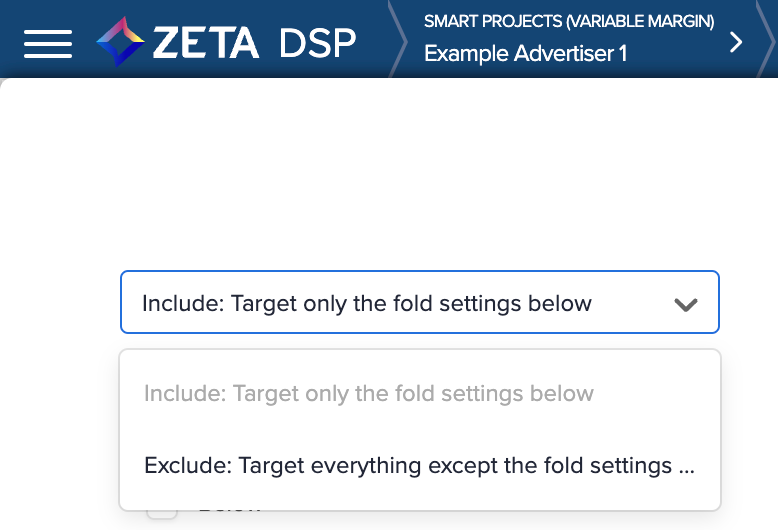Click the Zeta diamond logo

coord(120,42)
